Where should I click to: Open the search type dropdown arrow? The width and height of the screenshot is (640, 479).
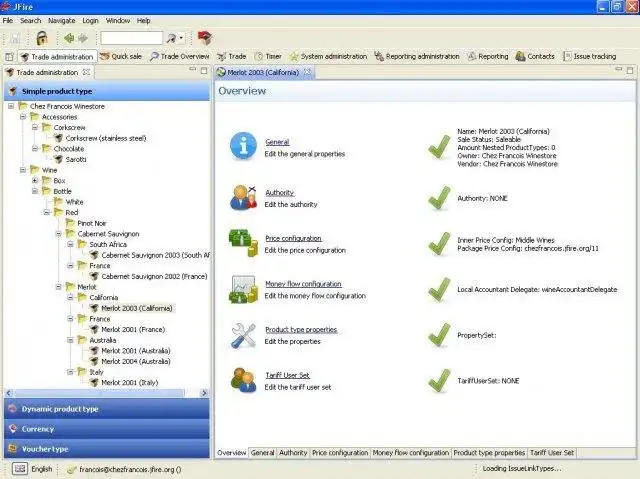pyautogui.click(x=181, y=38)
